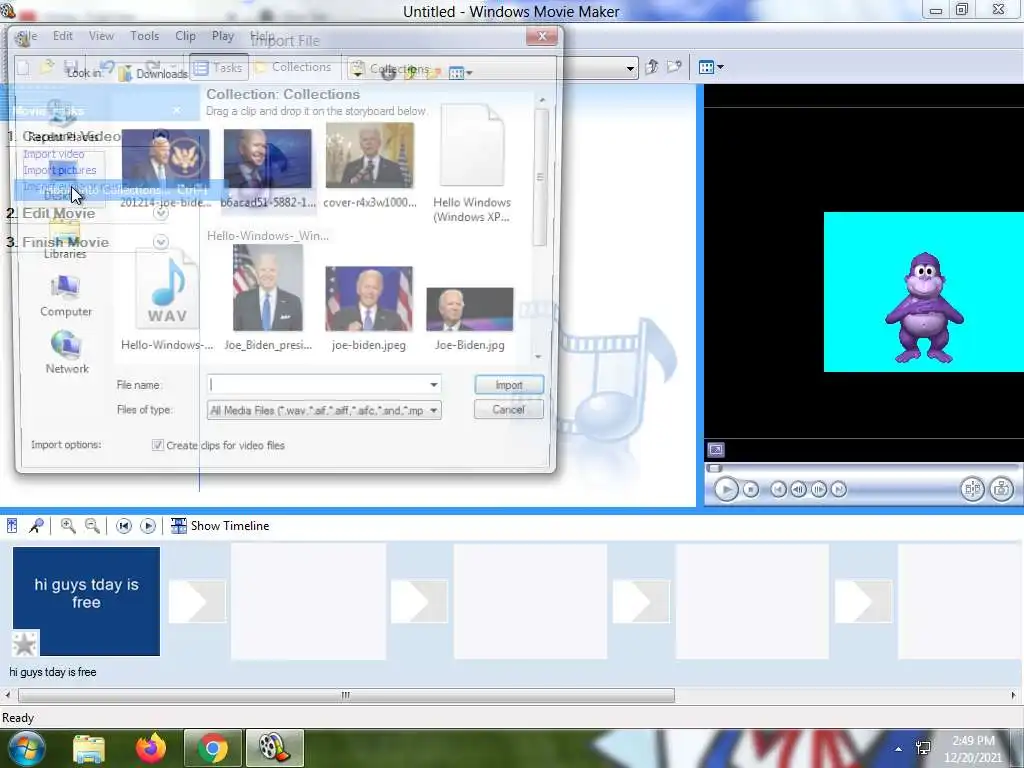Launch Firefox from the taskbar
The height and width of the screenshot is (768, 1024).
coord(152,748)
